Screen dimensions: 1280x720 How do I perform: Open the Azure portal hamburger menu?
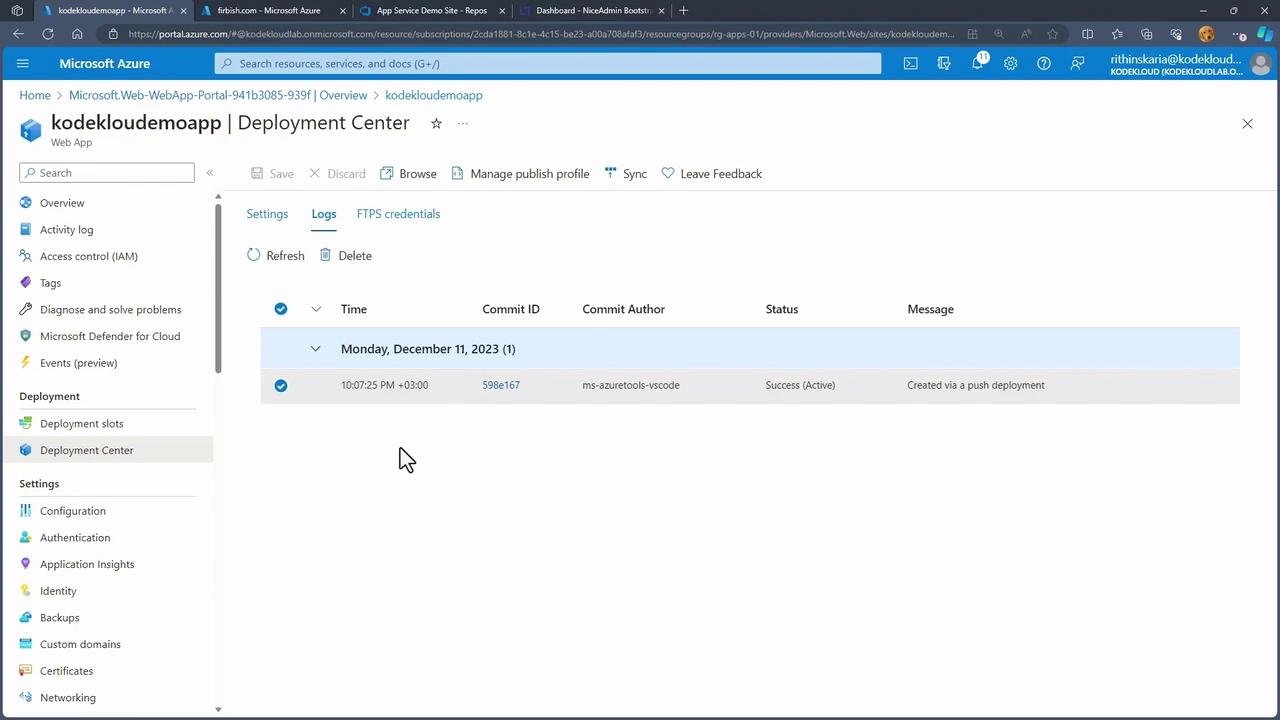(23, 63)
